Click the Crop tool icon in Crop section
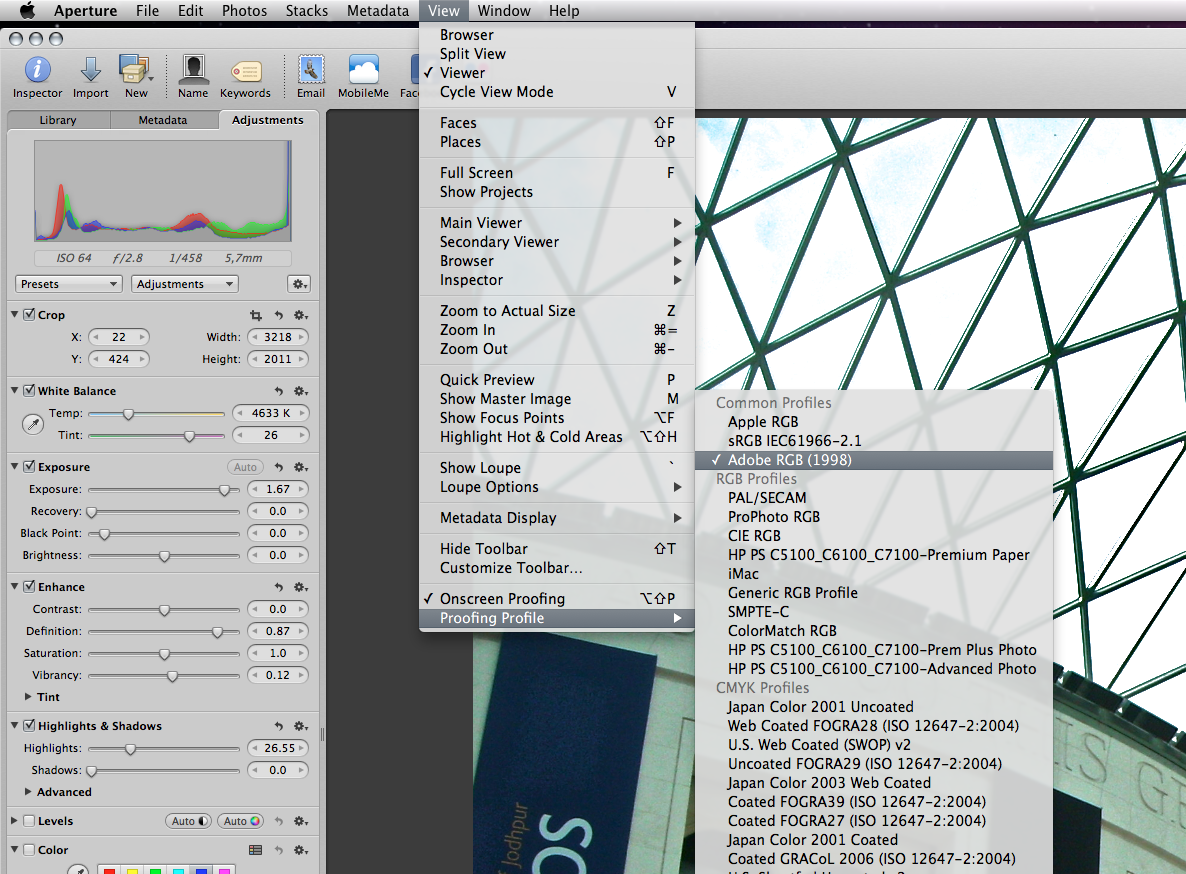 pos(256,315)
